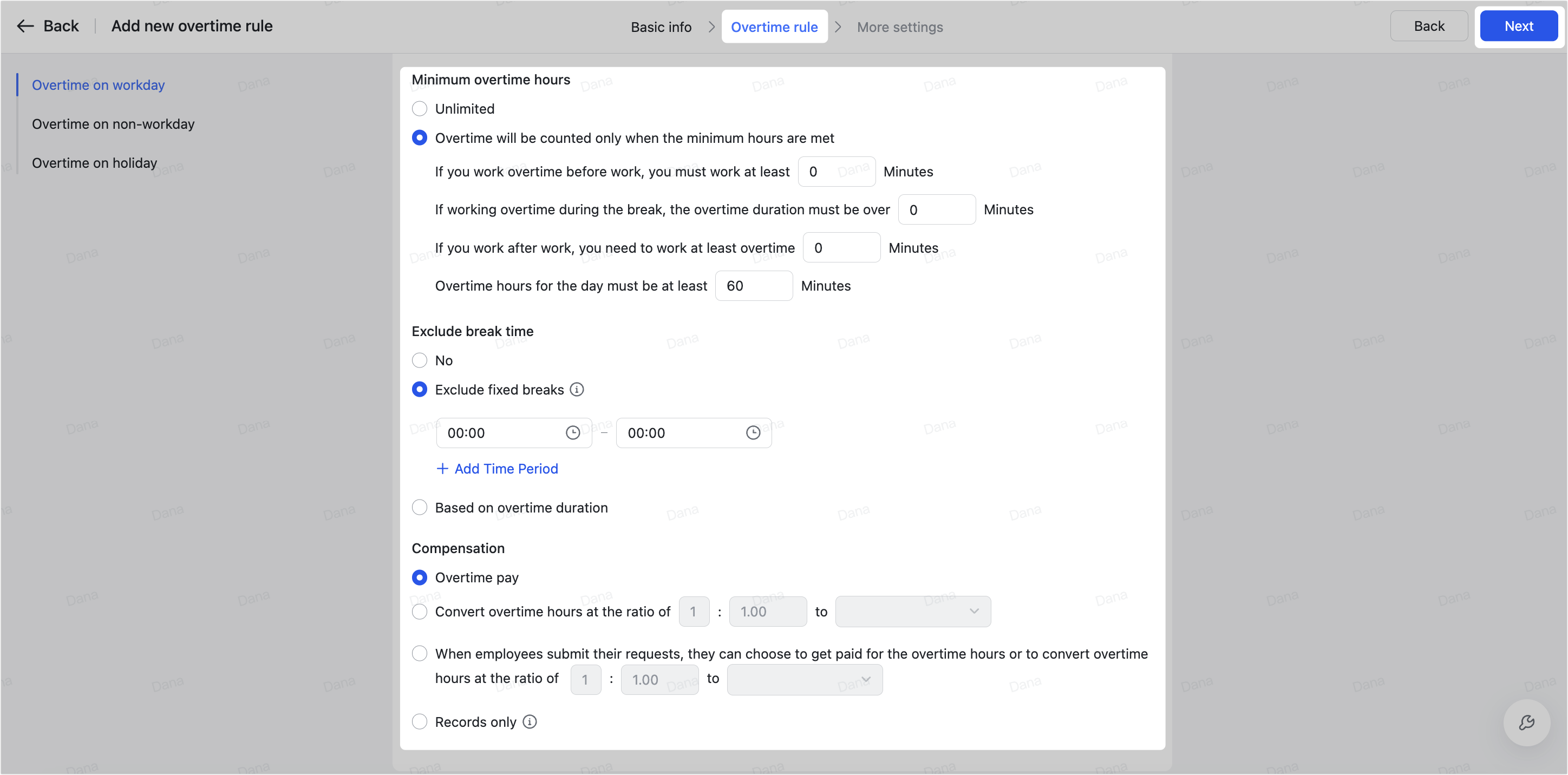The image size is (1568, 775).
Task: Select Records only as the compensation type
Action: click(420, 721)
